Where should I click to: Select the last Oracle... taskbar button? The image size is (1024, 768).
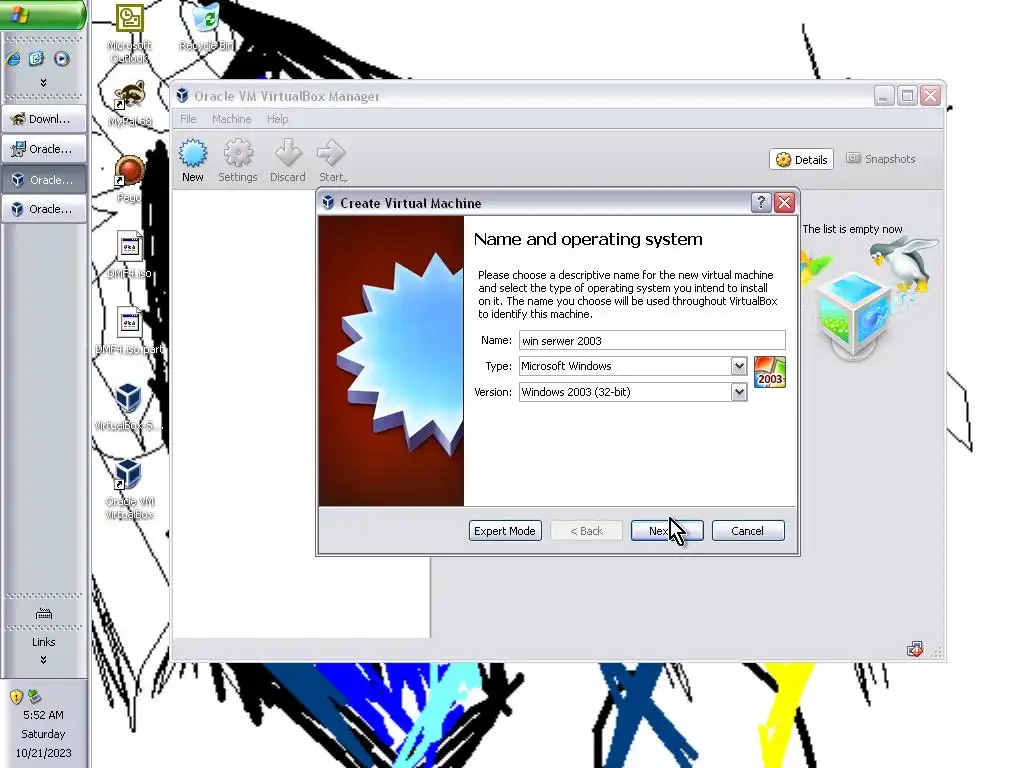point(44,209)
